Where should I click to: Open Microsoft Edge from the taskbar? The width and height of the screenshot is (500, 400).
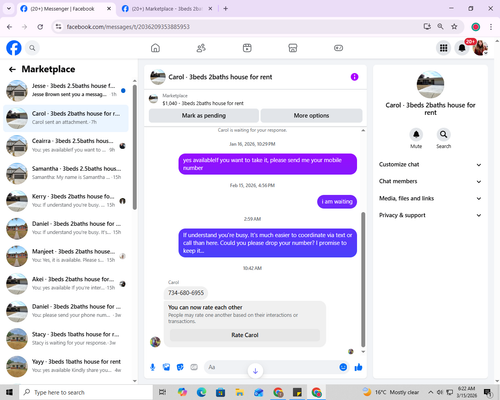(x=201, y=392)
